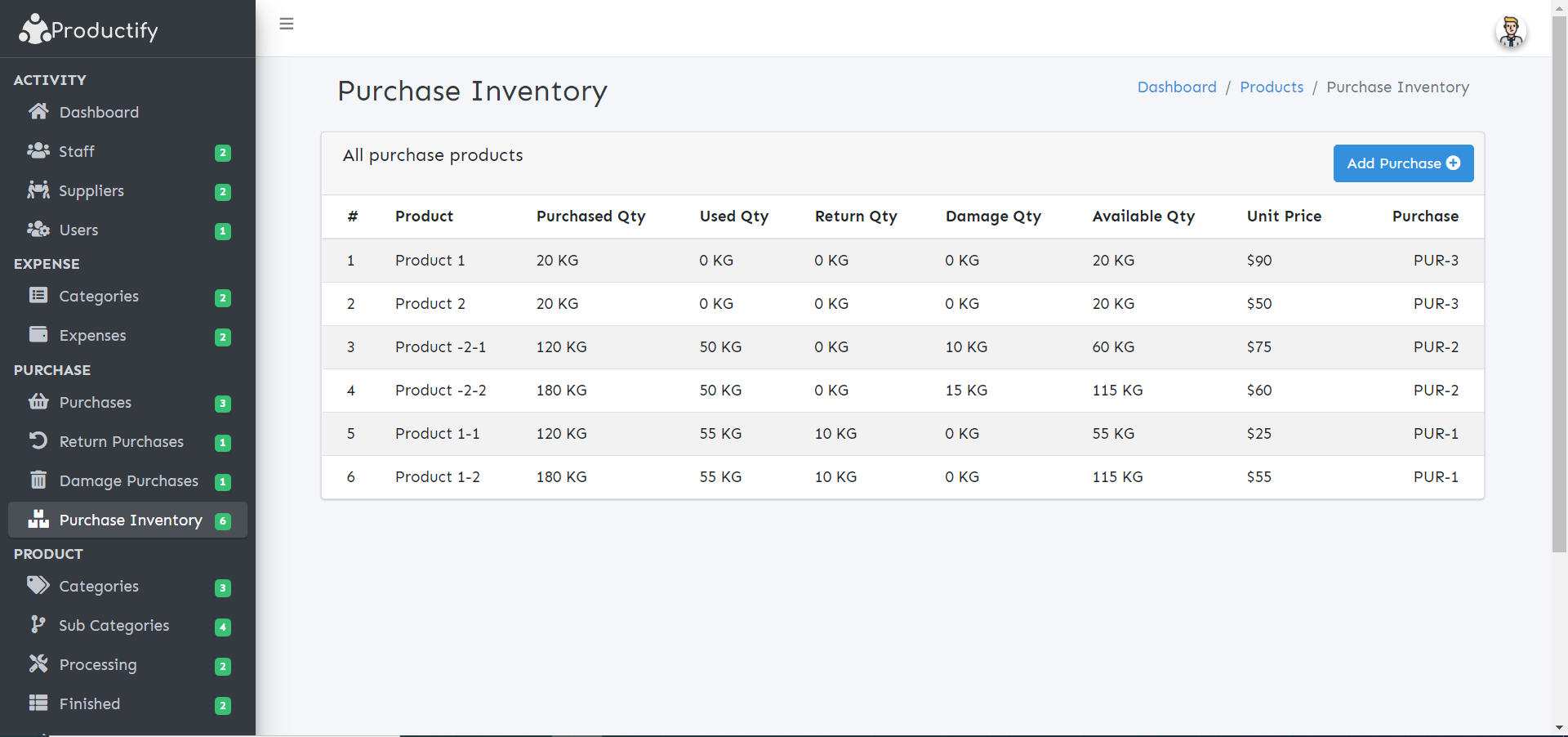Click the Users count badge
Image resolution: width=1568 pixels, height=737 pixels.
pos(221,231)
